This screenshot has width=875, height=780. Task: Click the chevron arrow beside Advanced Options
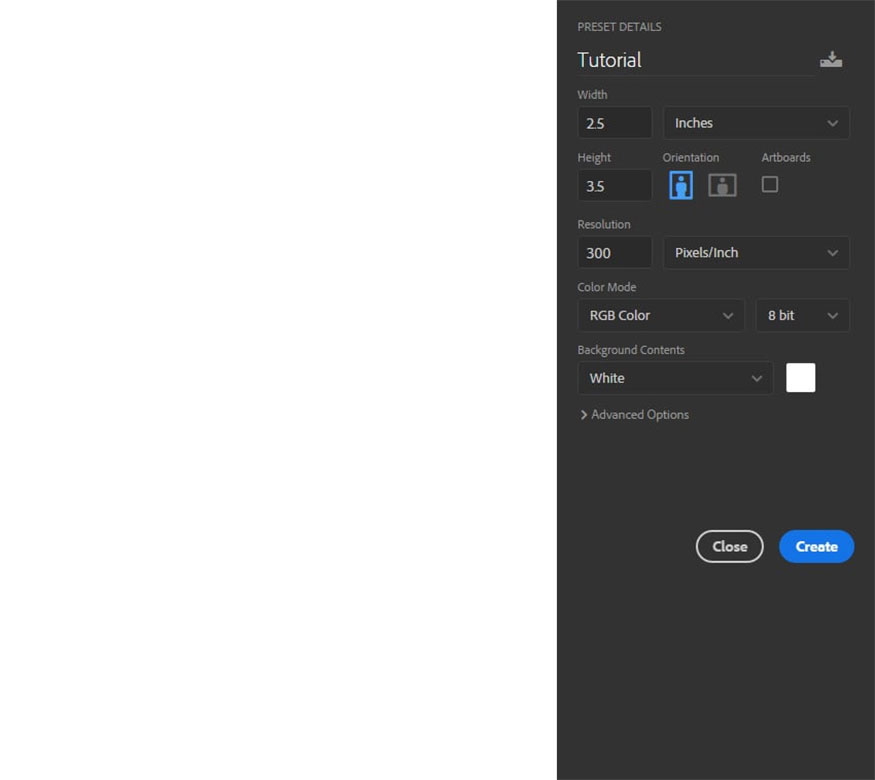tap(584, 415)
